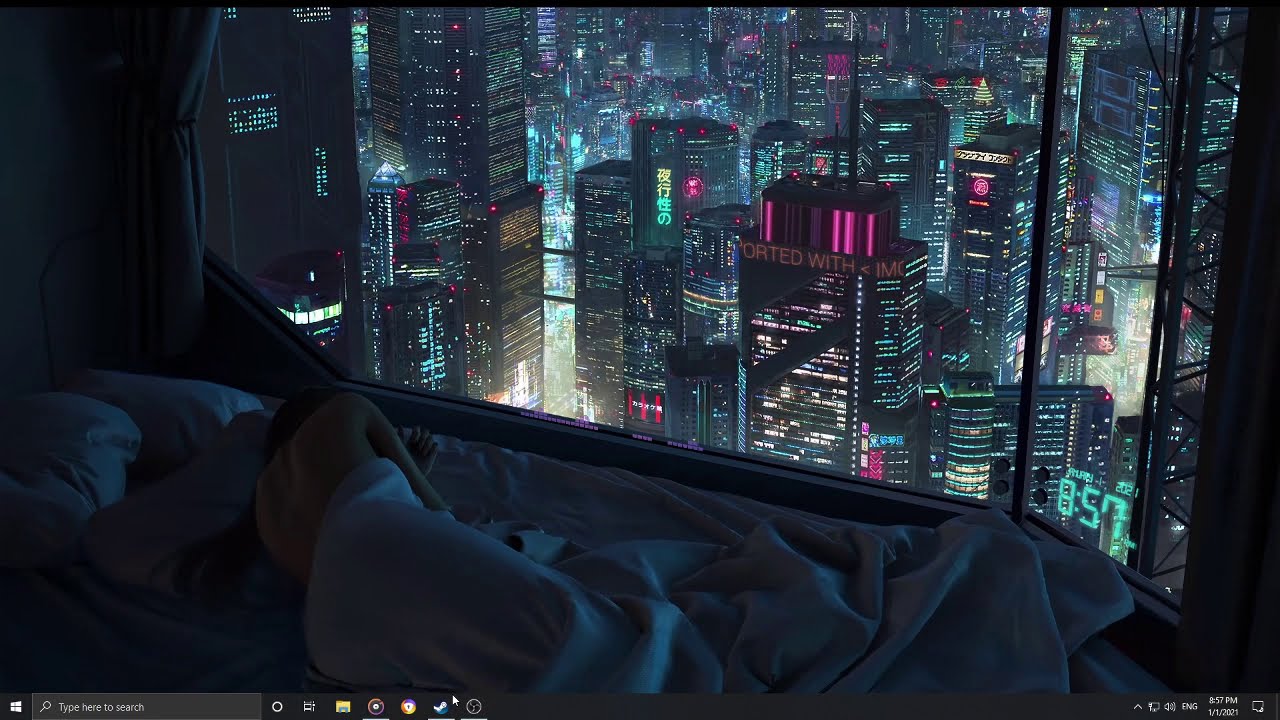Viewport: 1280px width, 720px height.
Task: Switch input language via ENG indicator
Action: [x=1190, y=707]
